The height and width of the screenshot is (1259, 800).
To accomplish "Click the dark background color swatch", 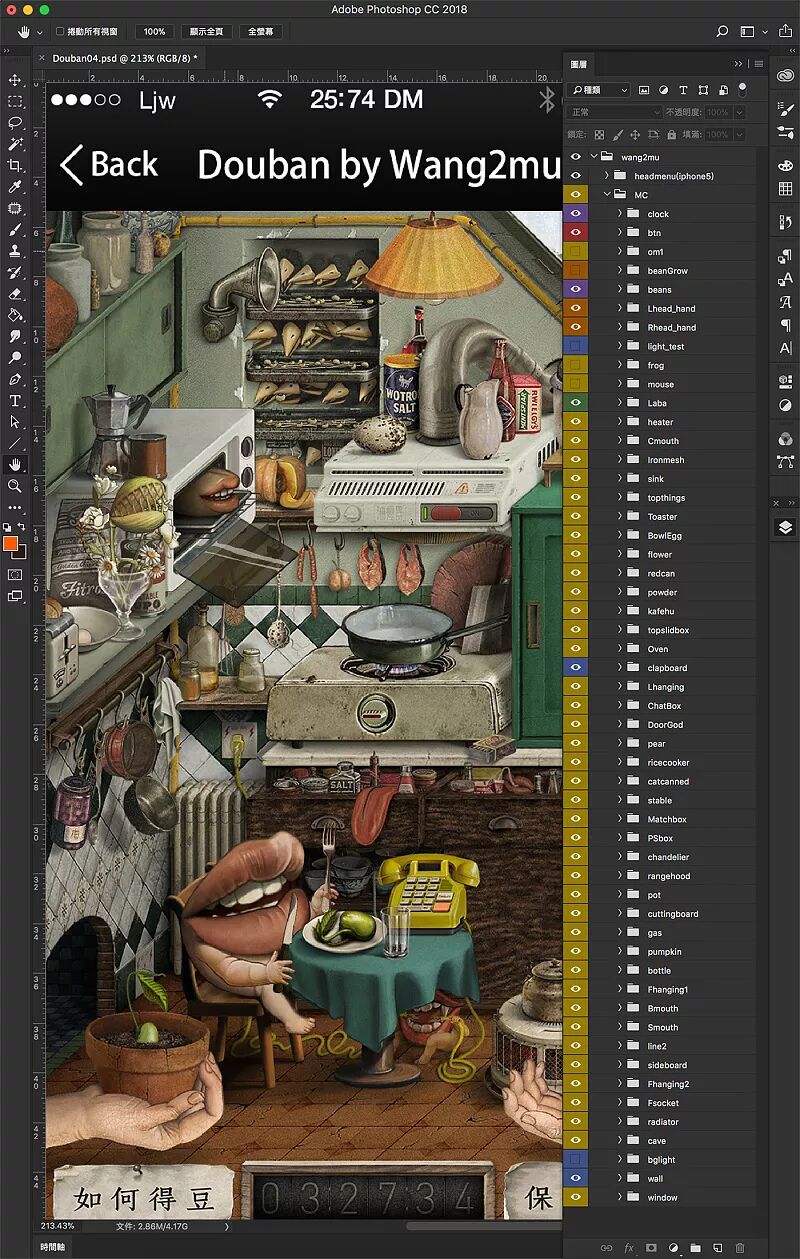I will click(22, 553).
